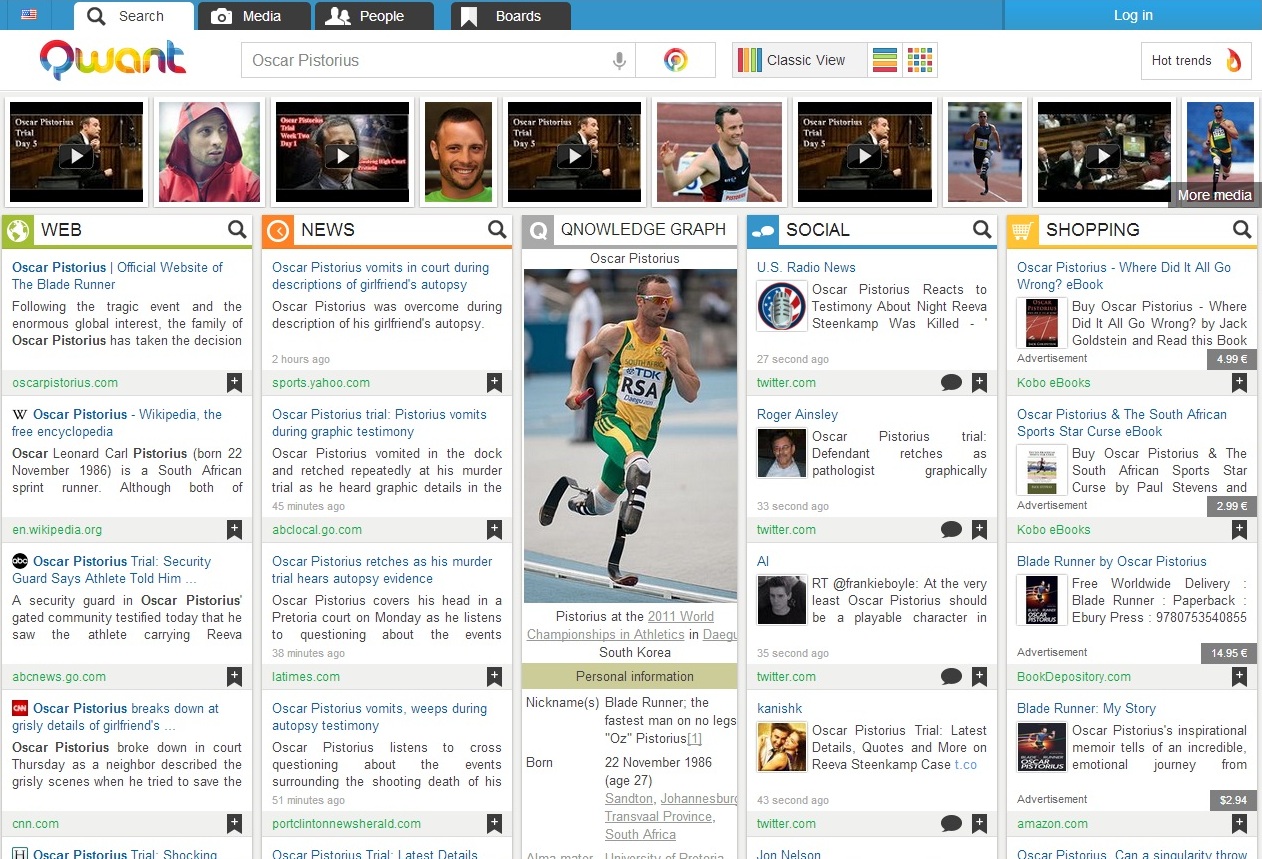The height and width of the screenshot is (859, 1262).
Task: Open 'South African Sports Star Curse eBook' listing
Action: click(1121, 423)
